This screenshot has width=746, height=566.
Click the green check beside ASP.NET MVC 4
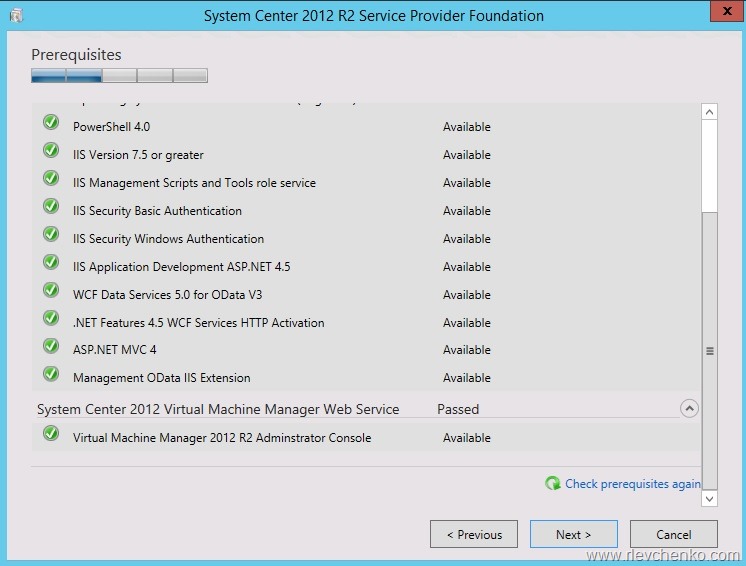click(x=51, y=346)
